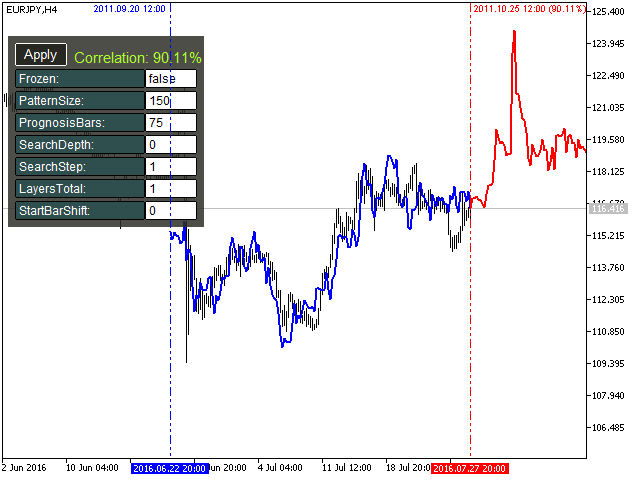Image resolution: width=640 pixels, height=480 pixels.
Task: Click the 115.215 price scale label
Action: [608, 236]
